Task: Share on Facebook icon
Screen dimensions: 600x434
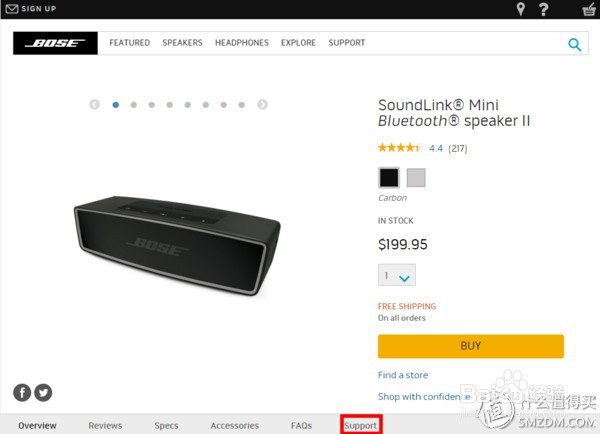Action: (22, 392)
